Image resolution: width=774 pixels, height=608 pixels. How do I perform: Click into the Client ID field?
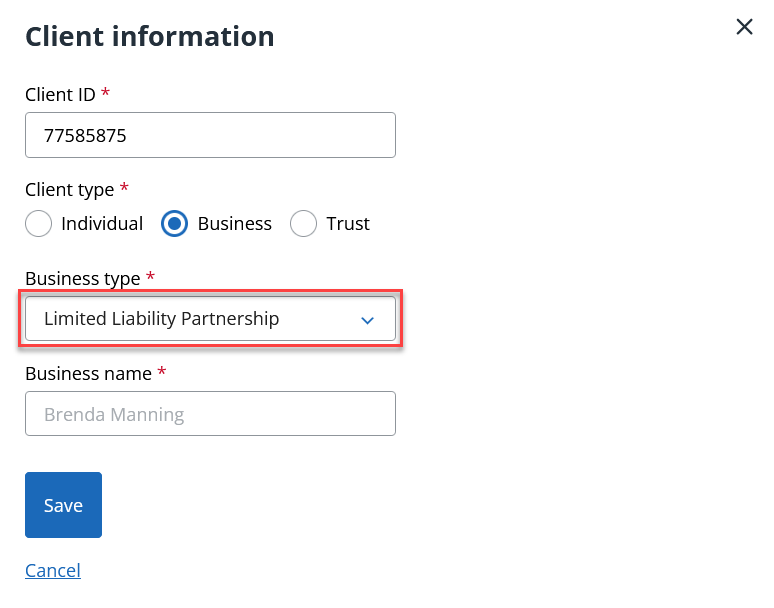coord(210,135)
